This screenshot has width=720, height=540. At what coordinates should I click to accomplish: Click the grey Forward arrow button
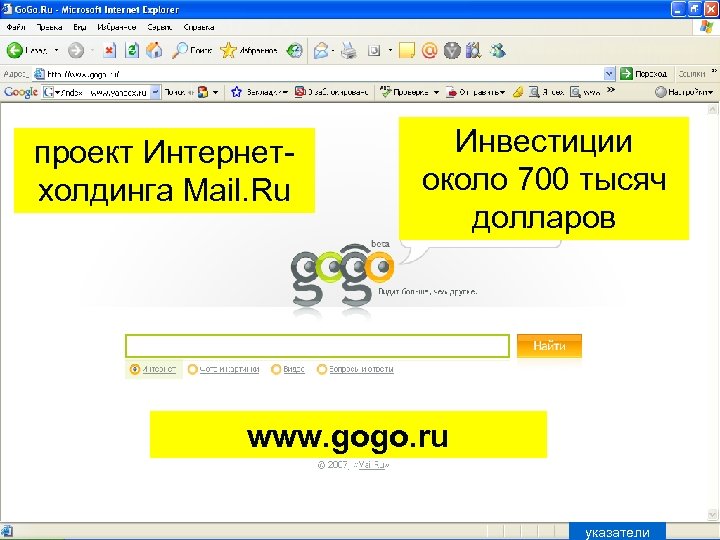click(x=76, y=51)
